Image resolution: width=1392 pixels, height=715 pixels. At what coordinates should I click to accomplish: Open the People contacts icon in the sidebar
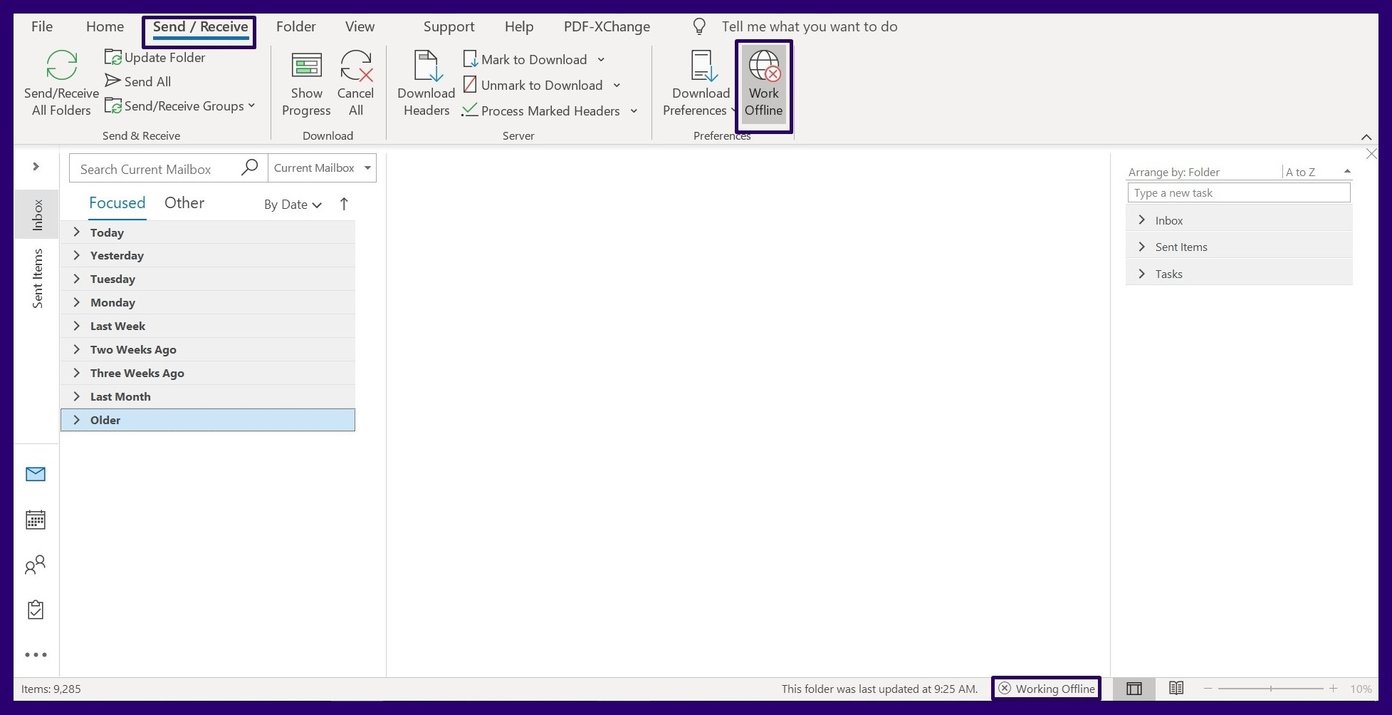point(35,566)
